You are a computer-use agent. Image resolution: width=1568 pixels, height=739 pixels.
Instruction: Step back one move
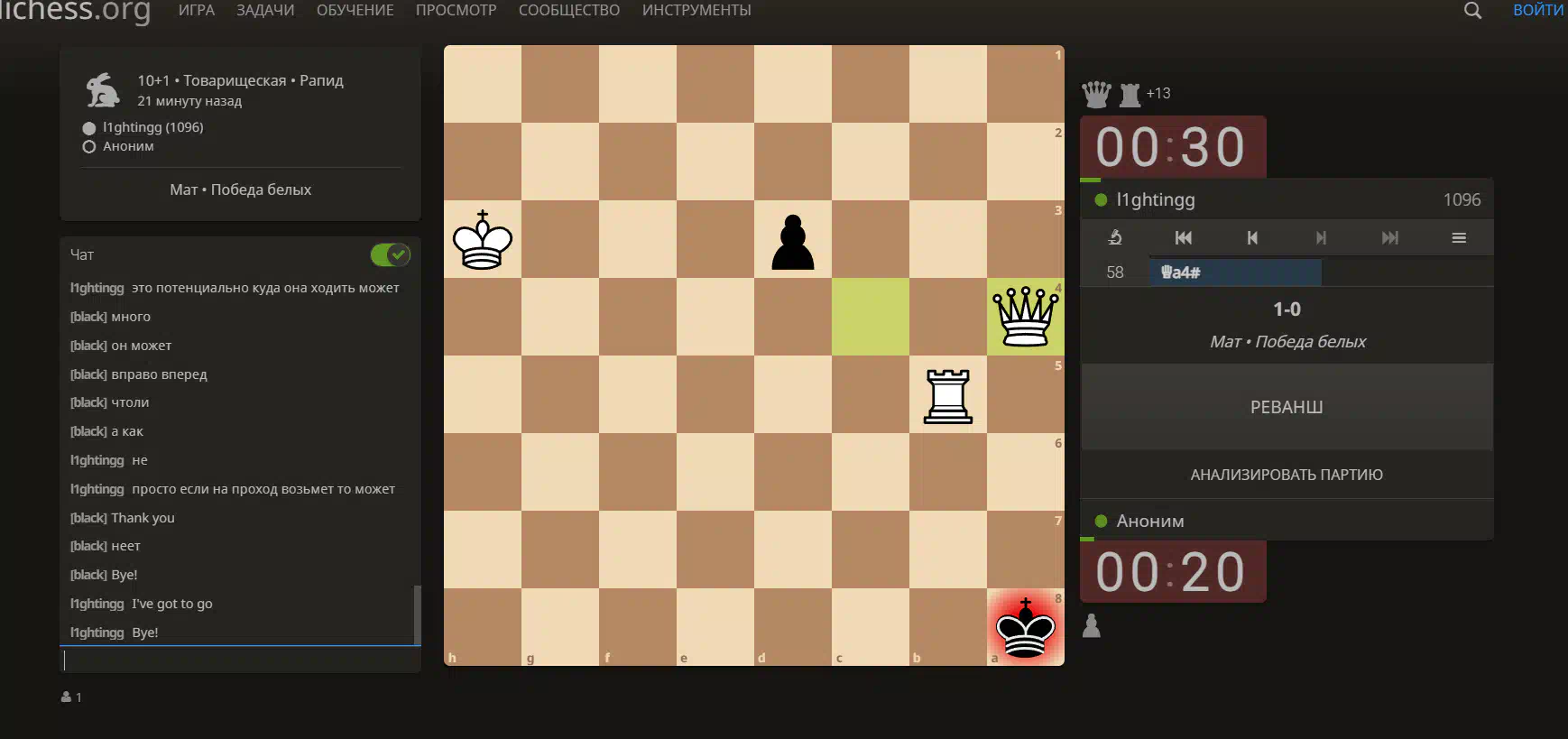click(x=1251, y=237)
